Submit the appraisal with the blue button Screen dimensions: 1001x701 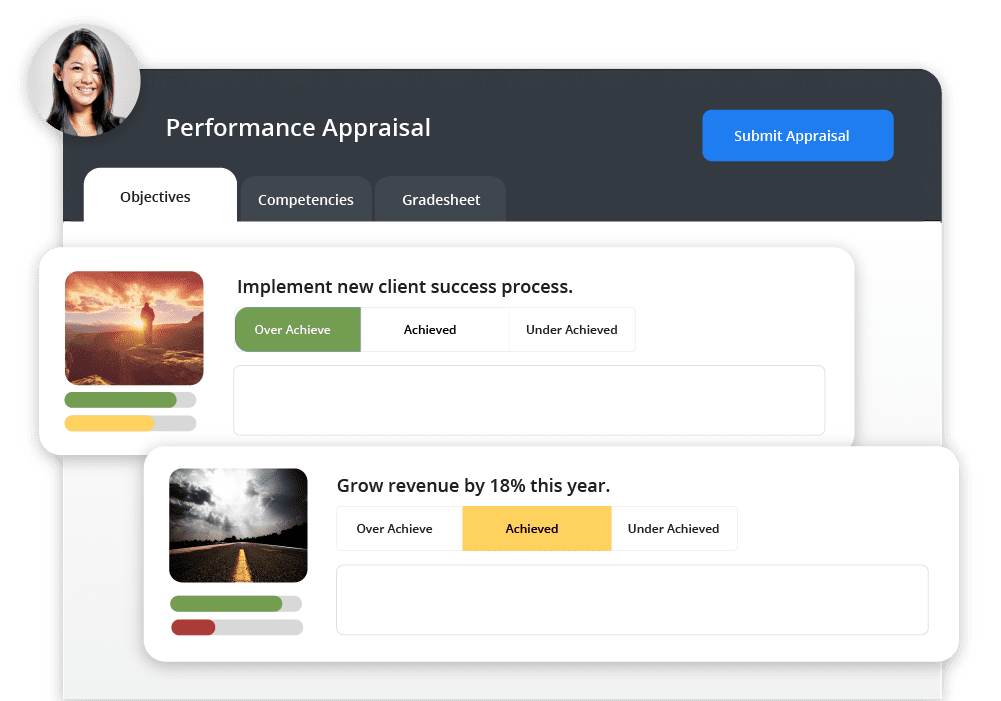point(797,135)
